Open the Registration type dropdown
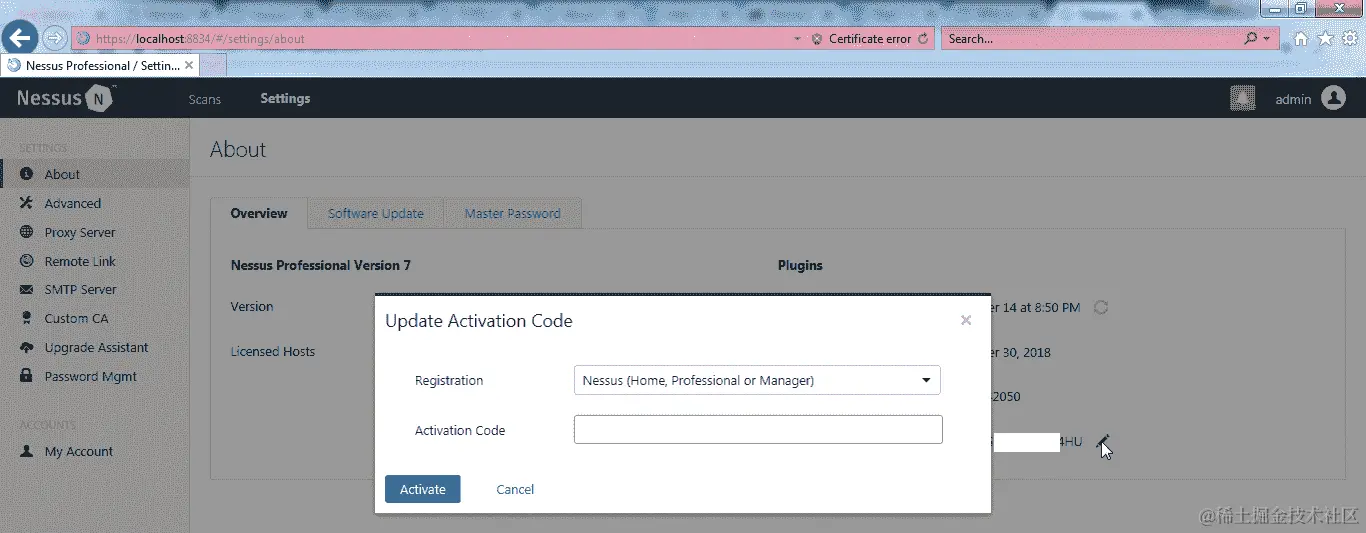 [x=757, y=380]
